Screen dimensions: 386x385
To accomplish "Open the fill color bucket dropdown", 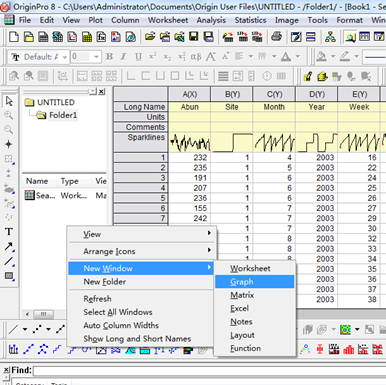I will [x=333, y=57].
